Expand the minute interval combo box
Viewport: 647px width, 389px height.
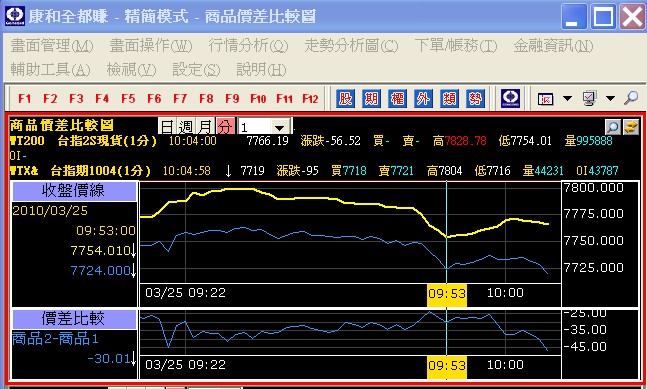pyautogui.click(x=280, y=127)
